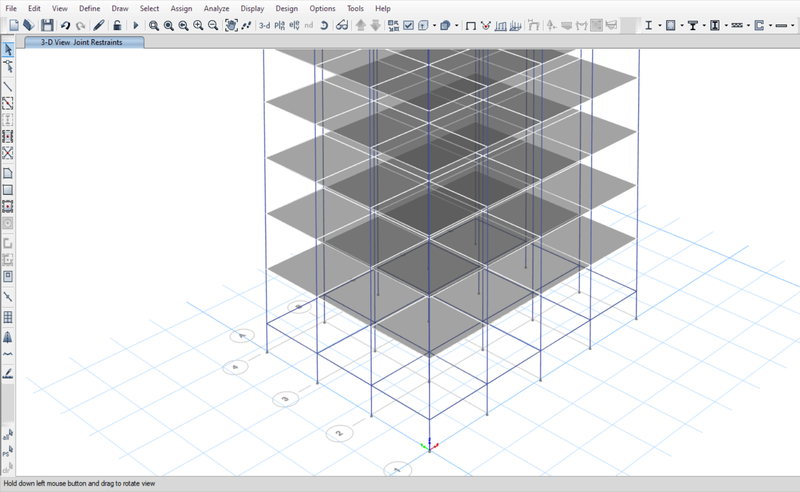Click the Run Analysis play icon
800x492 pixels.
tap(135, 25)
